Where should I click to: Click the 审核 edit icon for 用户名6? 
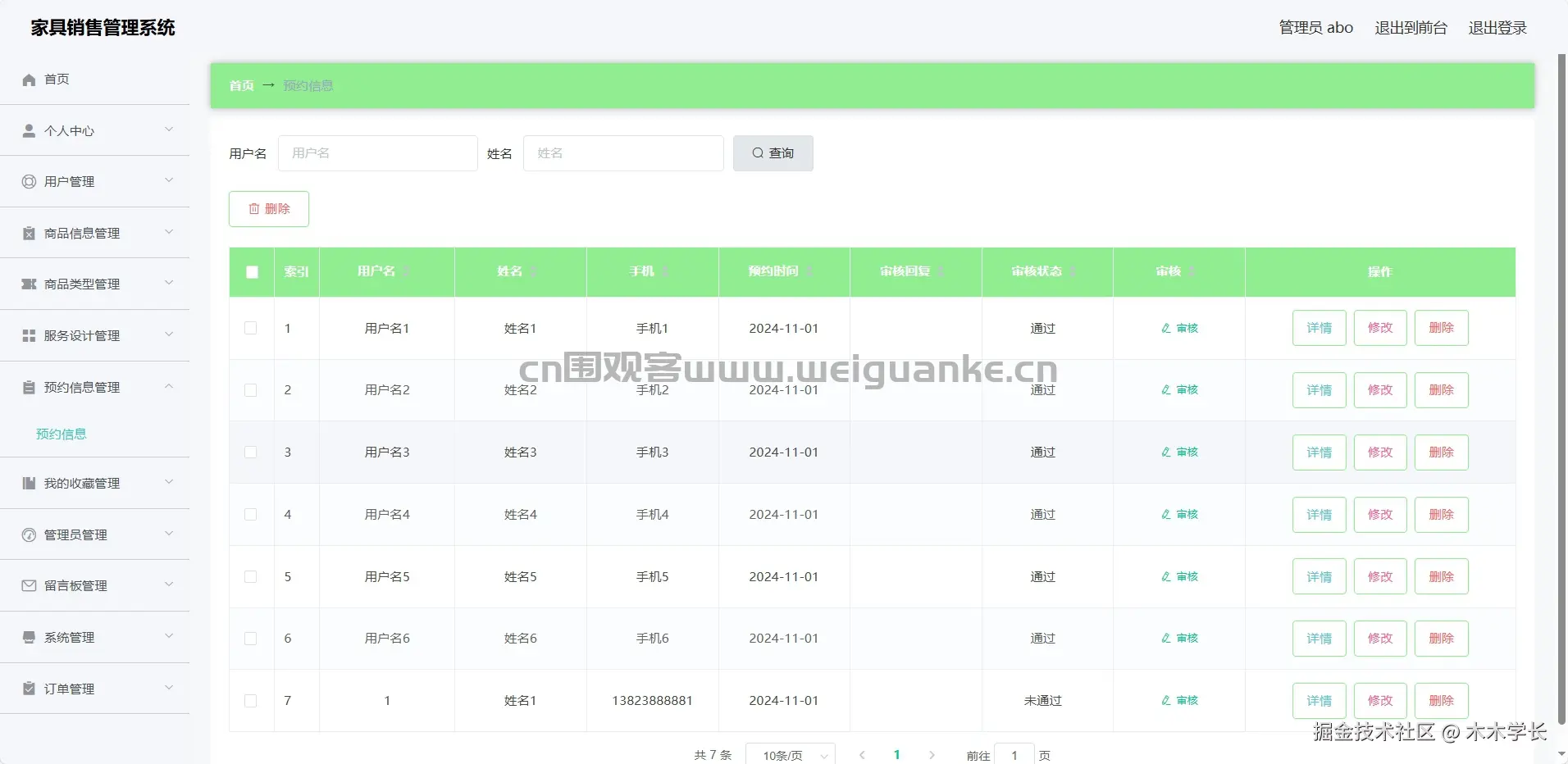1166,638
